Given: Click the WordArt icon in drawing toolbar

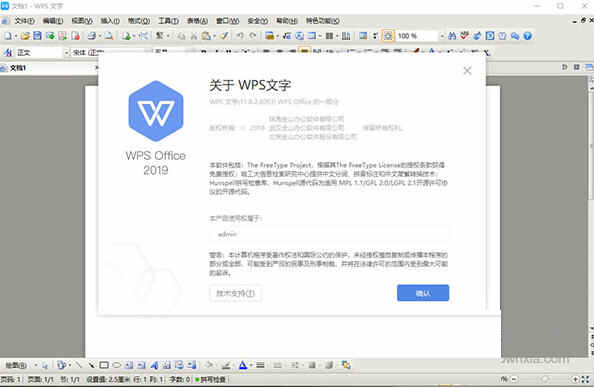Looking at the screenshot, I should (154, 365).
